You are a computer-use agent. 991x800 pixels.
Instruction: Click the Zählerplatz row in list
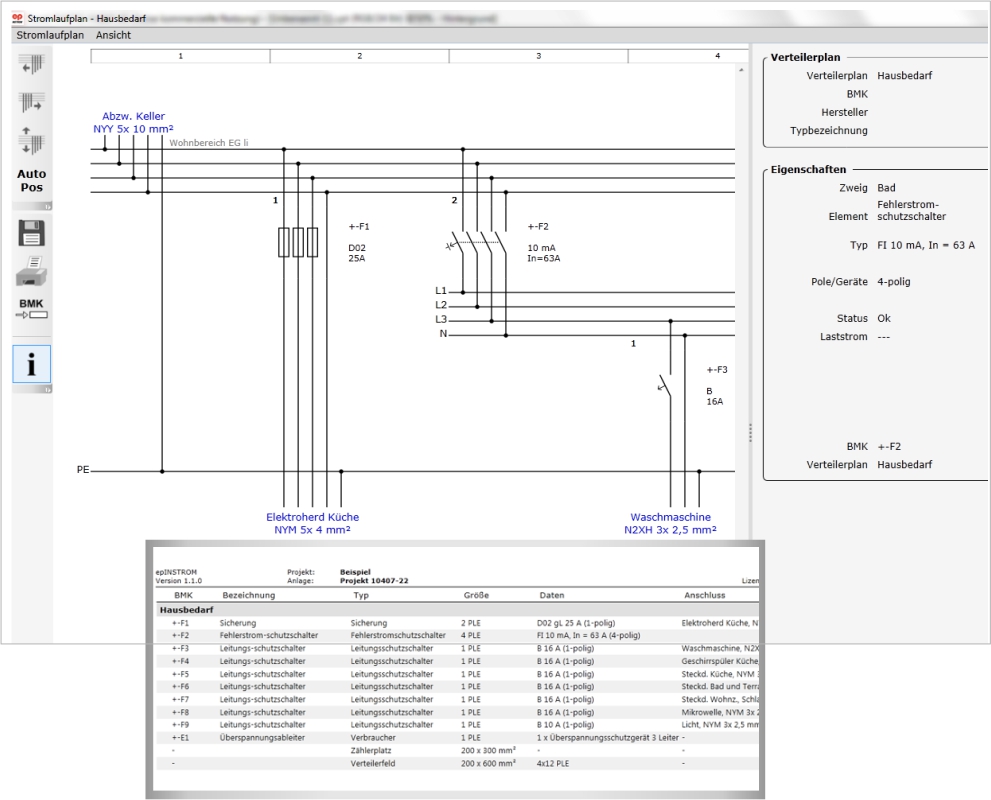(457, 751)
